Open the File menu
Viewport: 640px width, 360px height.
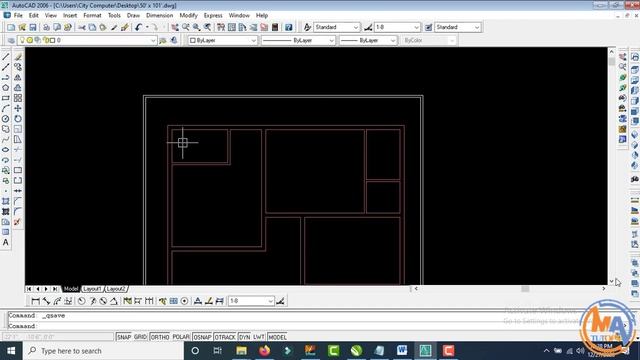coord(18,16)
